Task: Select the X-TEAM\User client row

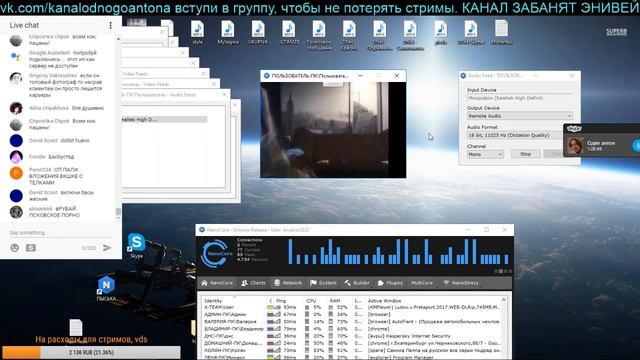Action: (352, 307)
